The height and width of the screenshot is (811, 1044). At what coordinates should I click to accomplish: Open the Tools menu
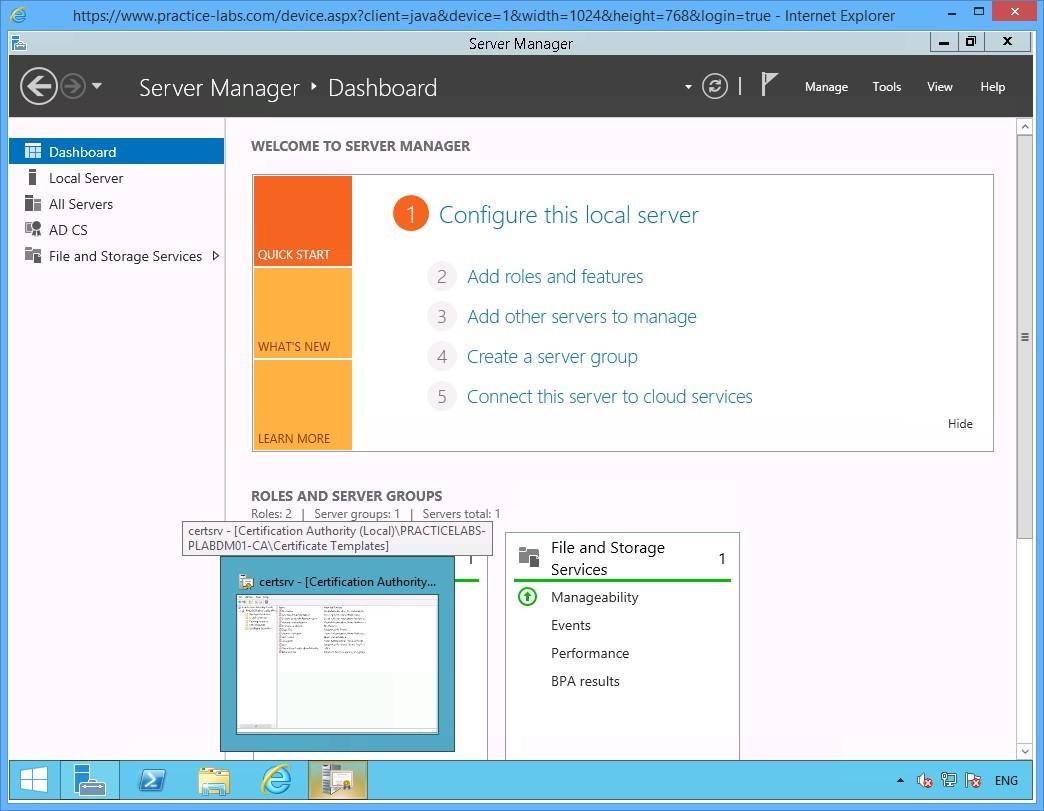(x=887, y=87)
